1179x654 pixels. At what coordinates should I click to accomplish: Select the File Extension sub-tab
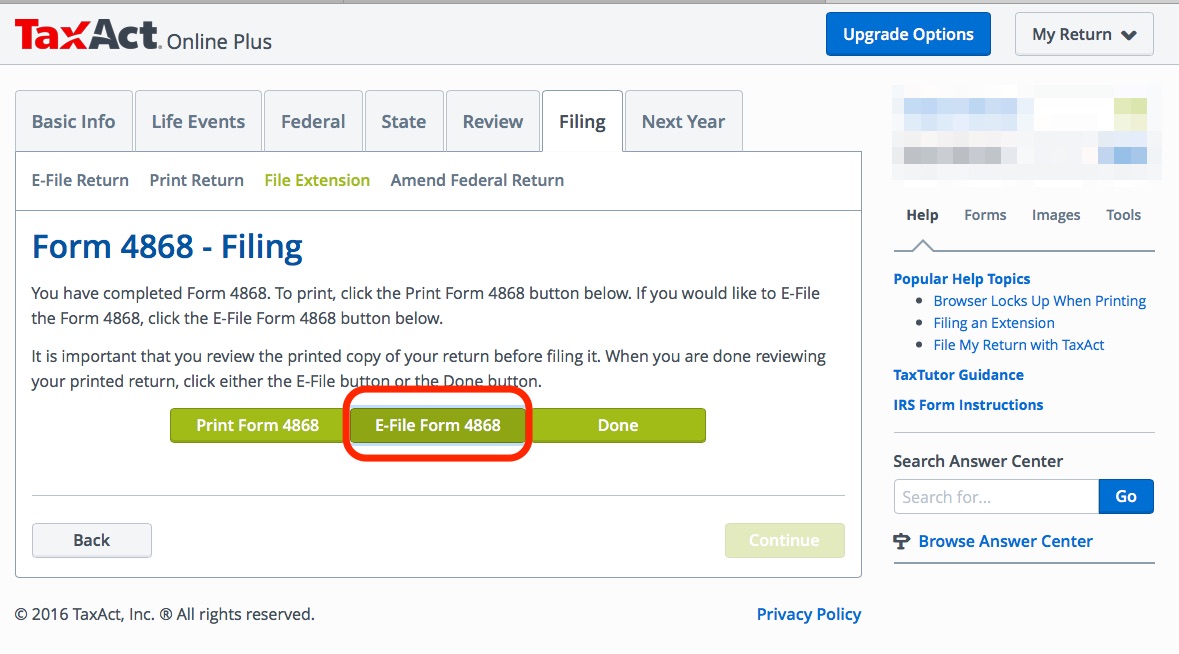click(317, 180)
